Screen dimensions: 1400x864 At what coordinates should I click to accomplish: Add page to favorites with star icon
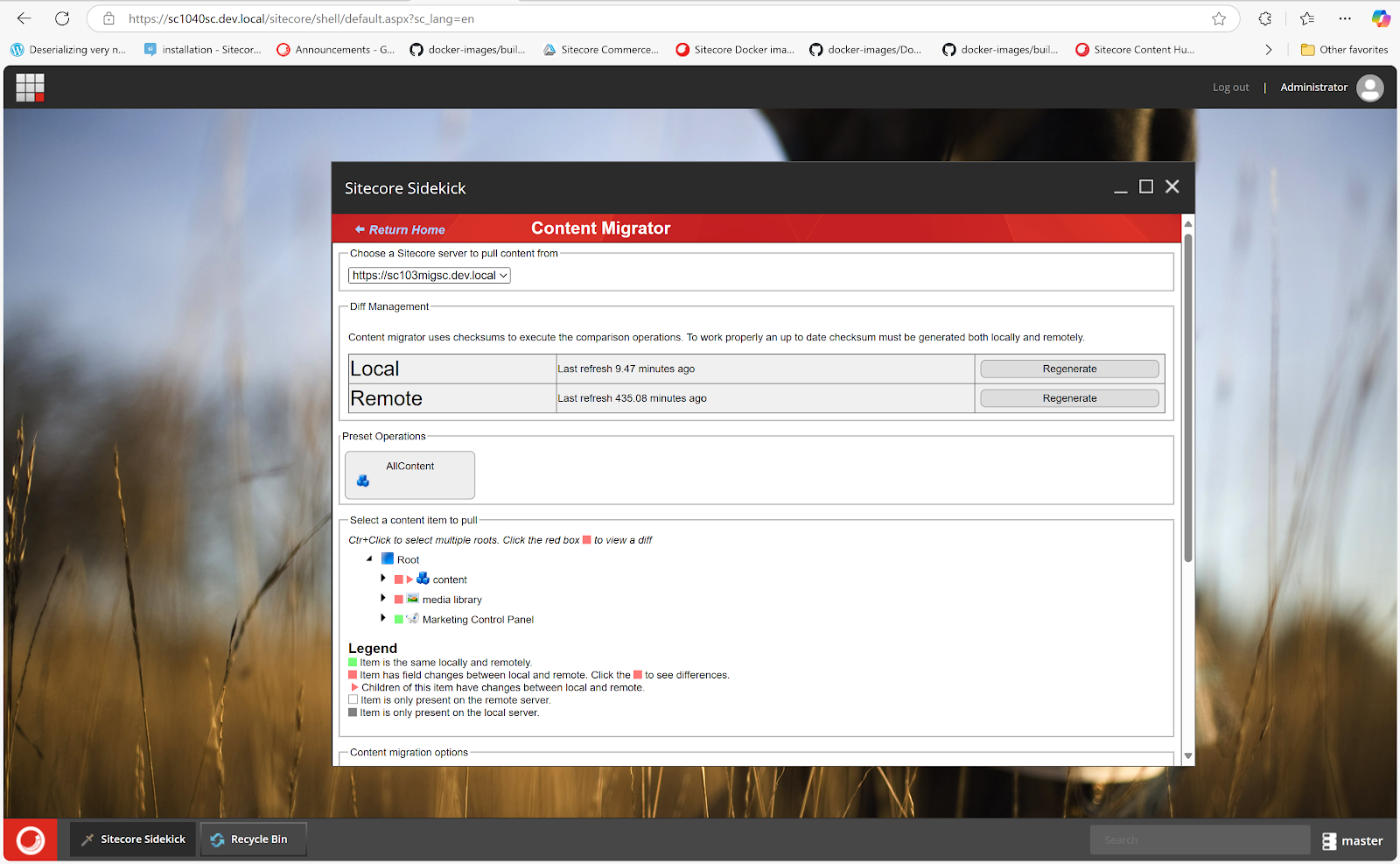(x=1219, y=18)
